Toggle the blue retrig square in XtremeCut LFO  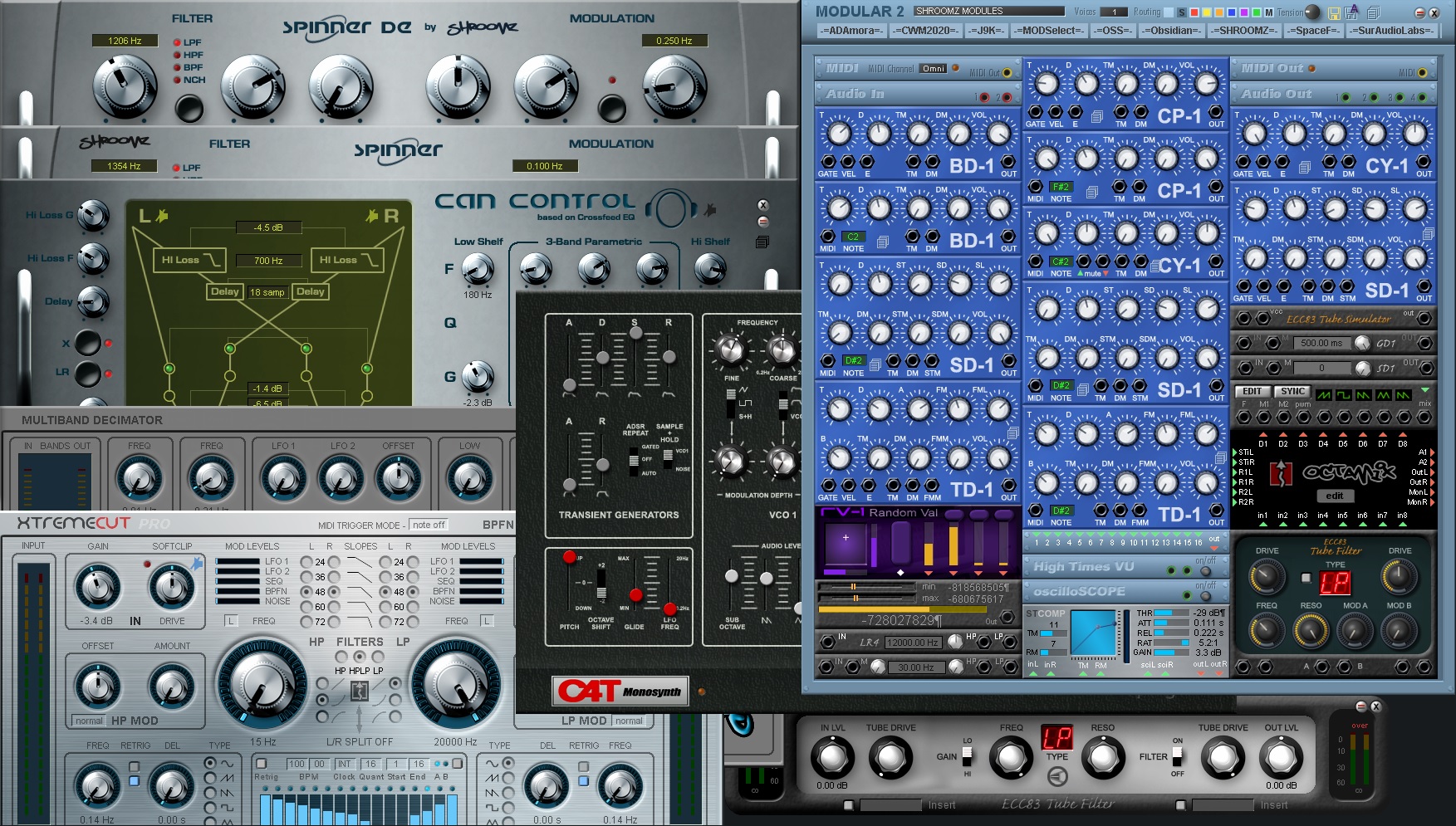(x=134, y=781)
